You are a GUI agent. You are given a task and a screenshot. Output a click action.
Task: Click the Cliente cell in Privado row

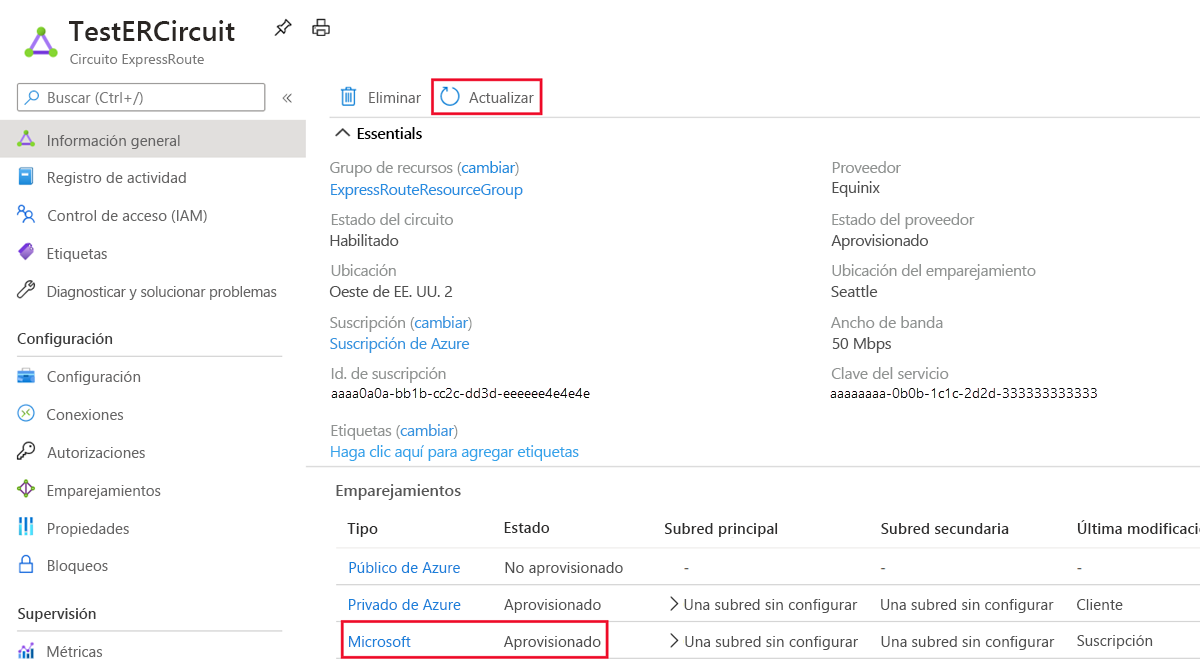point(1100,605)
